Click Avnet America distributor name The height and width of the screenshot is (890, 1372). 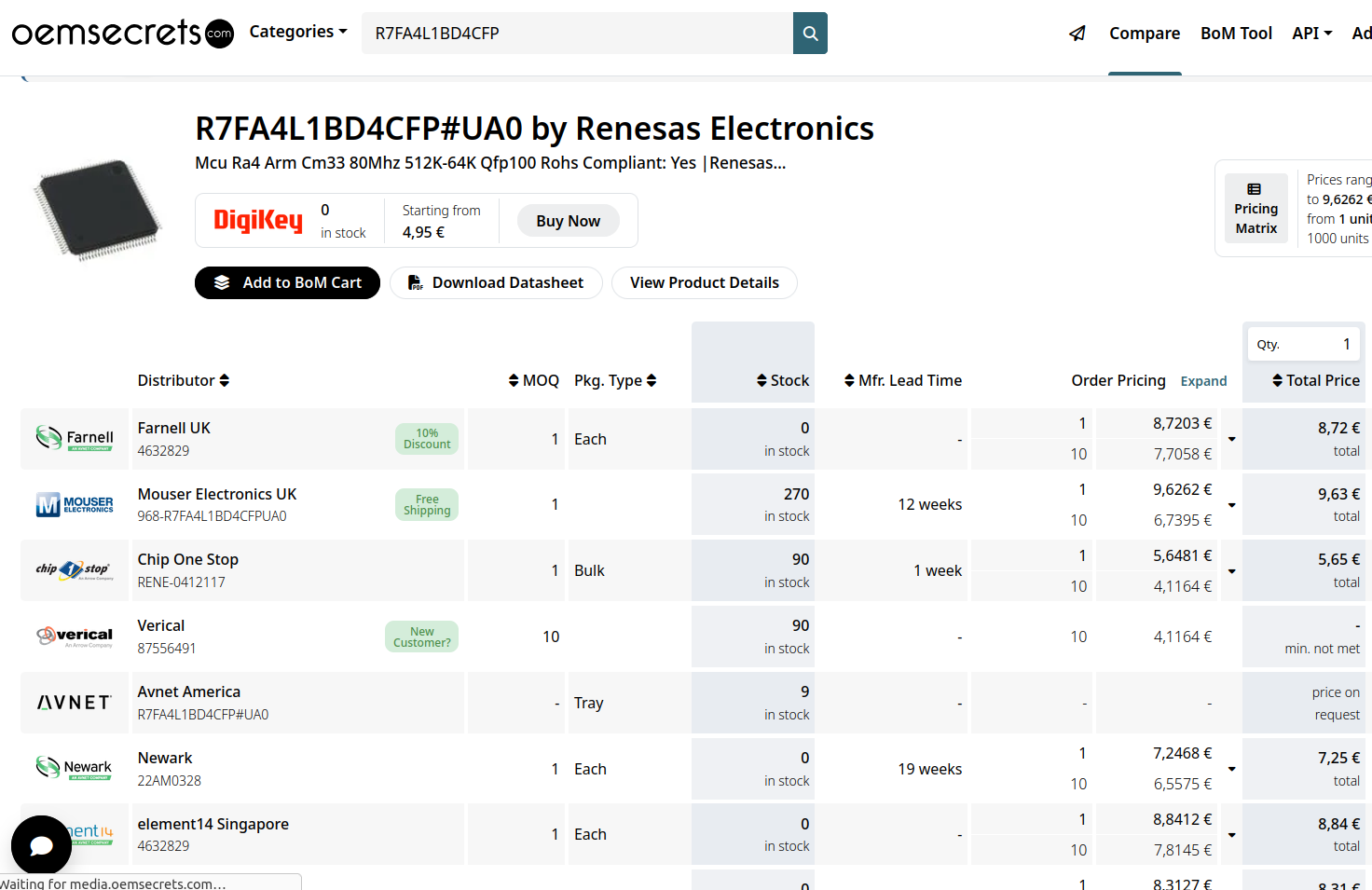click(x=189, y=691)
